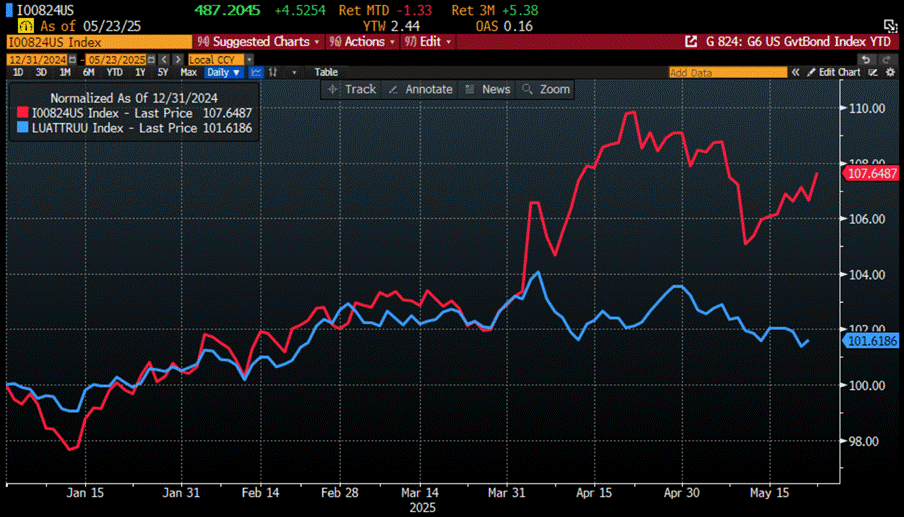Collapse panel with double chevron icon
Viewport: 904px width, 517px height.
point(796,72)
